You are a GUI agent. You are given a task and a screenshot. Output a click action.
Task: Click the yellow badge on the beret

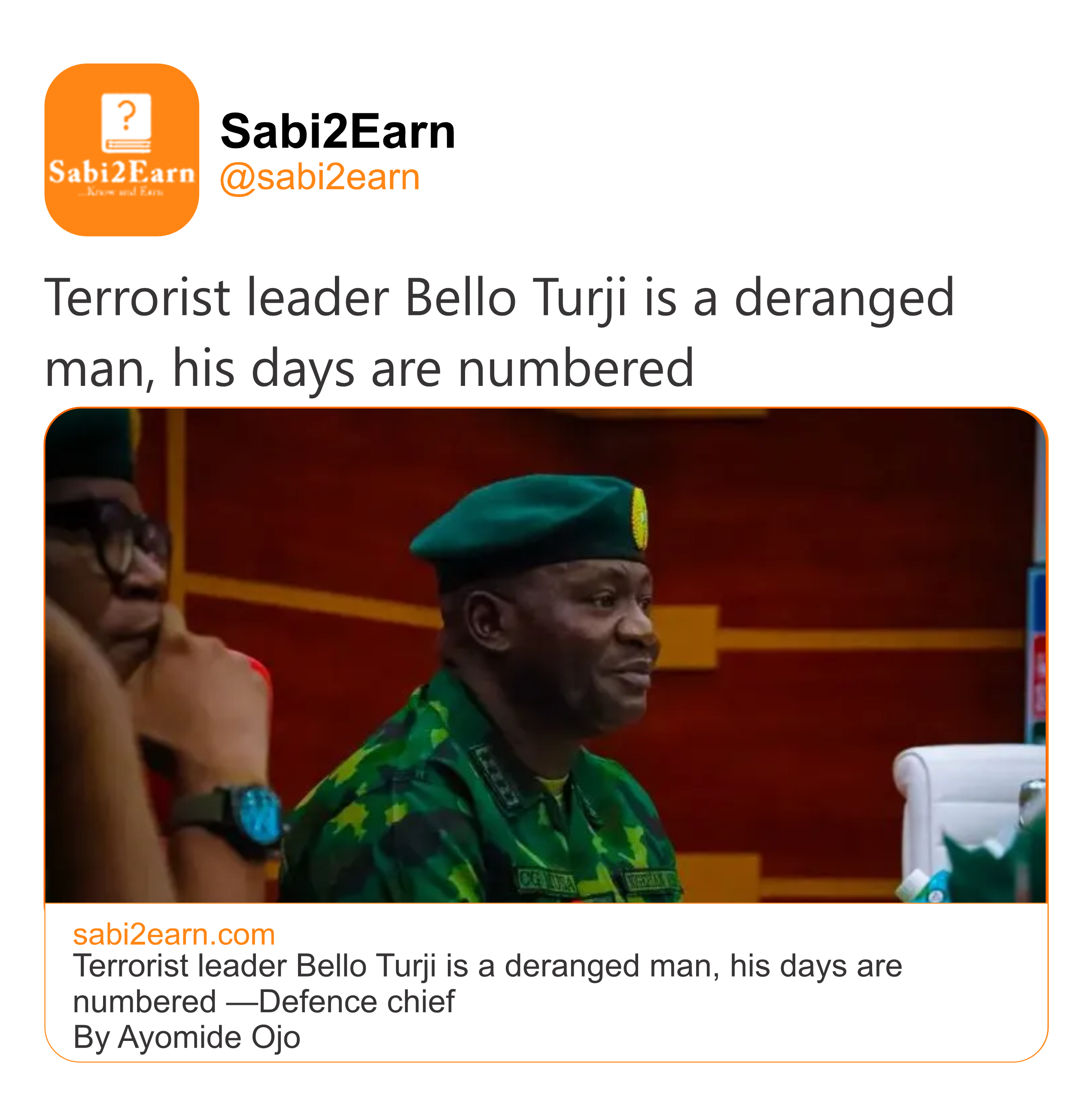639,518
